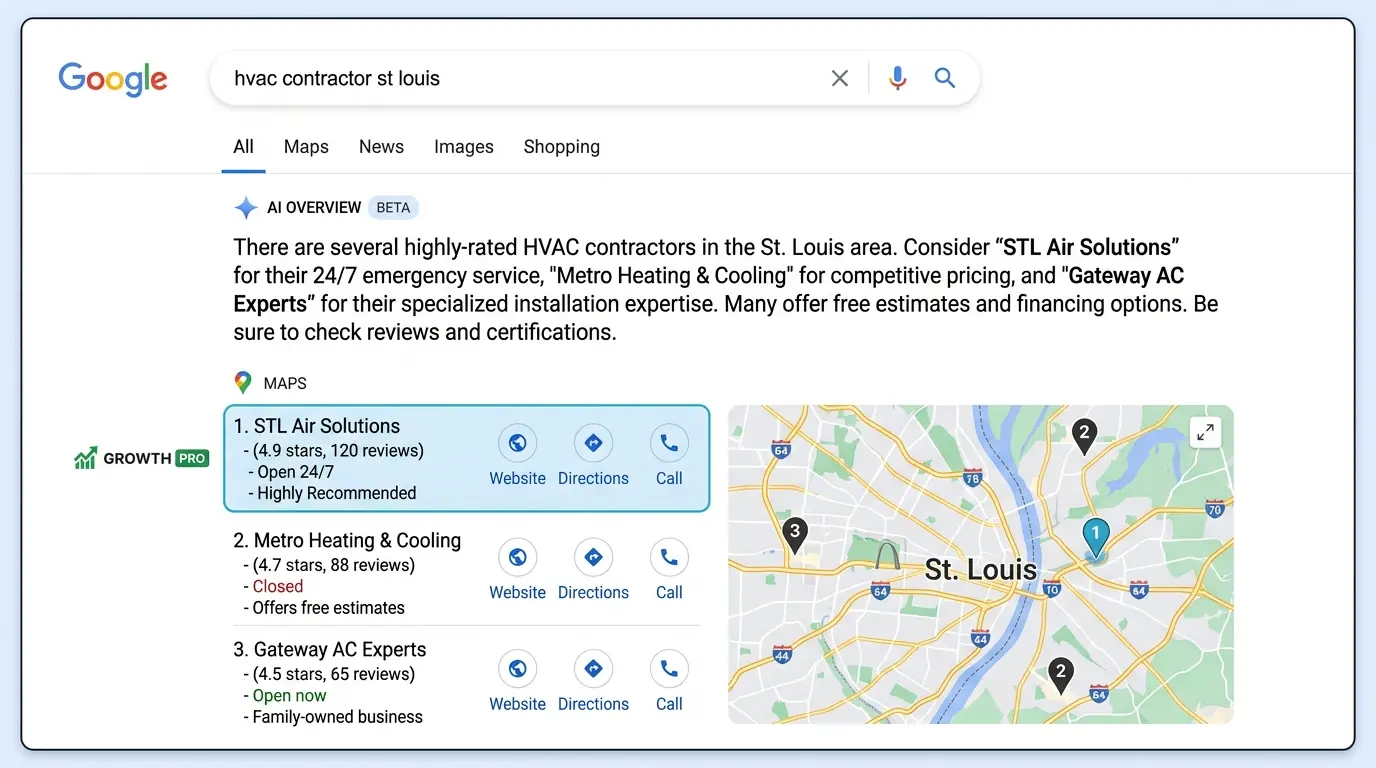Viewport: 1376px width, 768px height.
Task: Click the search box containing hvac contractor st louis
Action: pos(594,78)
